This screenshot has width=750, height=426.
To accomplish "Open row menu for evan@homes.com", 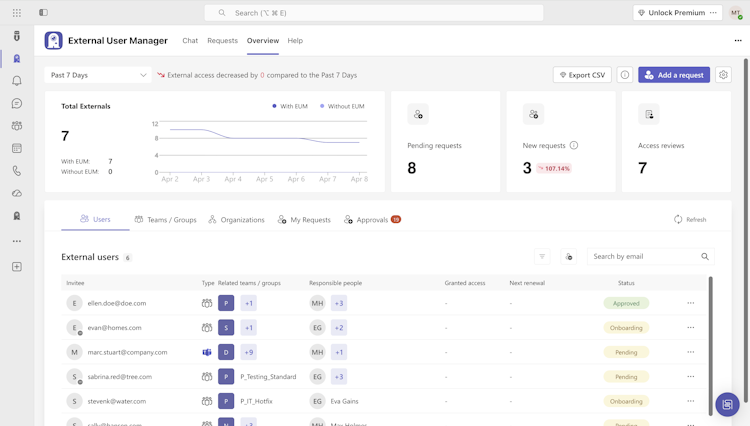I will click(x=691, y=328).
